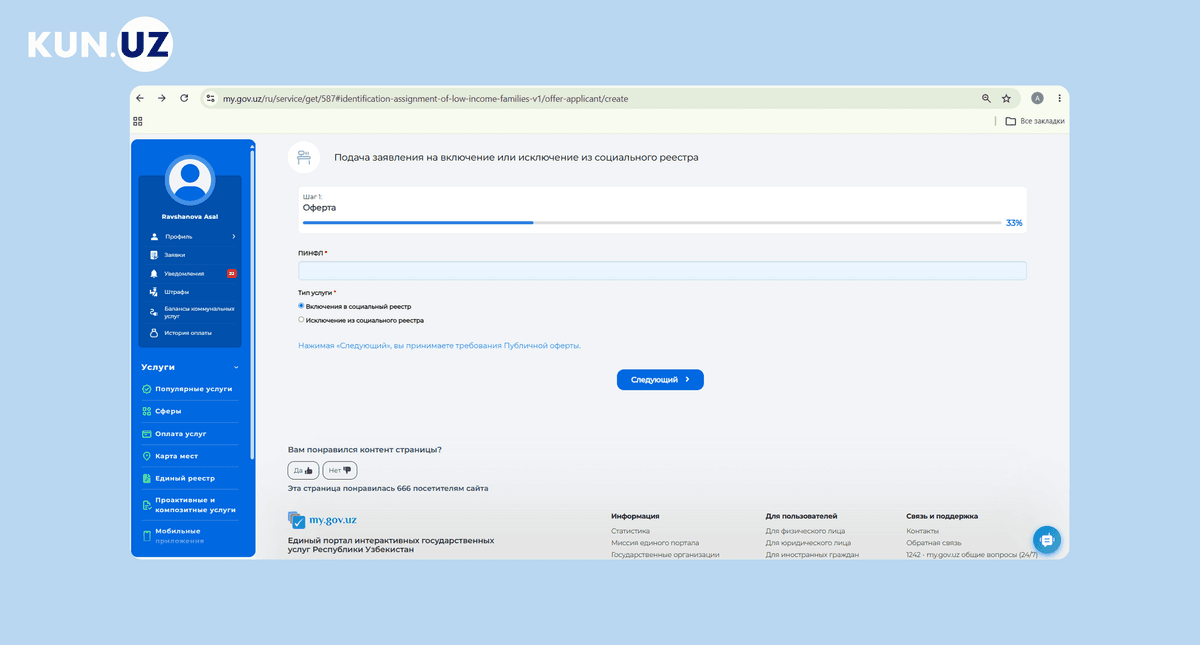Bookmark this page with the star icon
1200x645 pixels.
pos(1006,99)
